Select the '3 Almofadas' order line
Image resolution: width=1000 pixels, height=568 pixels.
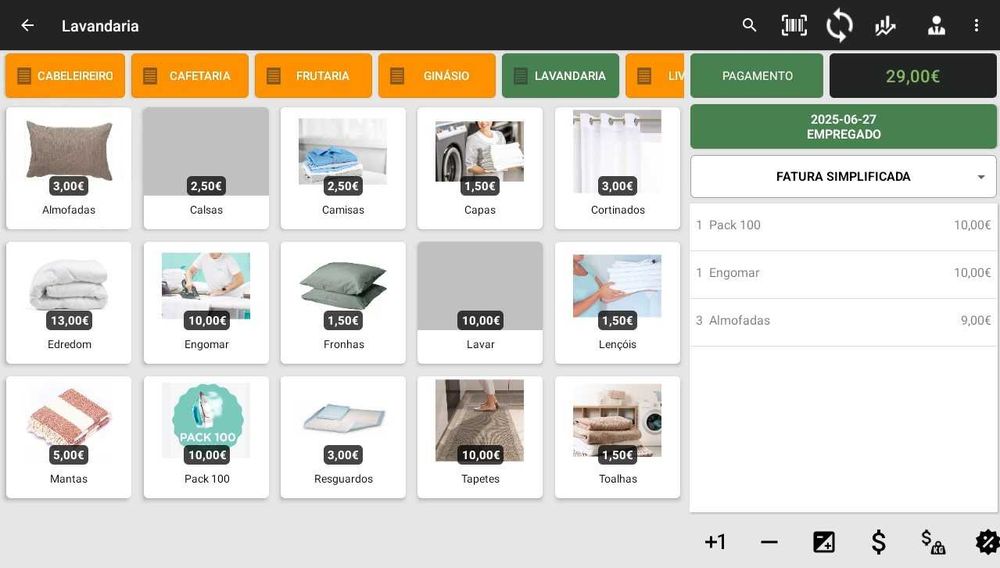click(843, 321)
